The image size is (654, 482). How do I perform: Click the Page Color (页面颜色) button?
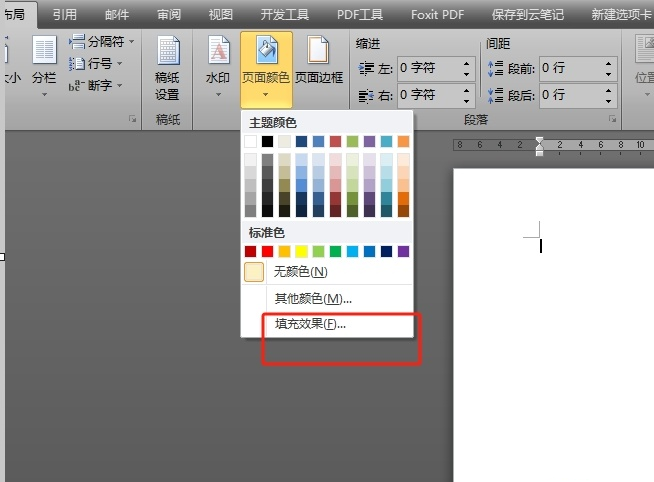(266, 70)
